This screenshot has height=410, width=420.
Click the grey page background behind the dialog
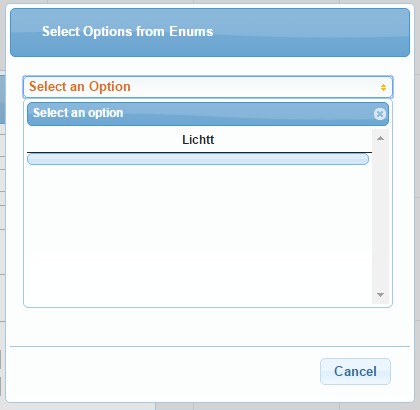click(x=417, y=200)
